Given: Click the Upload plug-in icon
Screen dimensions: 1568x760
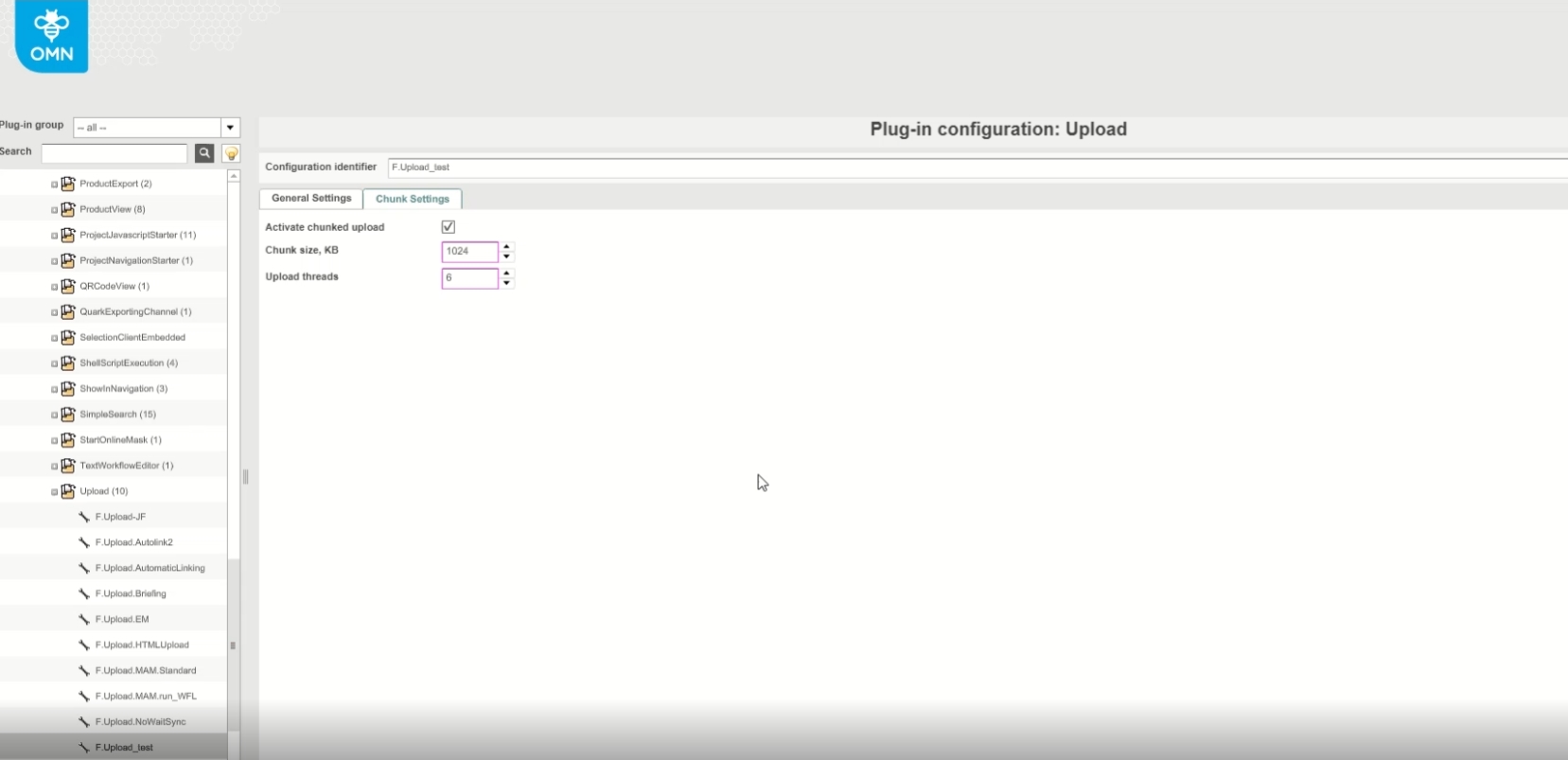Looking at the screenshot, I should [x=68, y=491].
